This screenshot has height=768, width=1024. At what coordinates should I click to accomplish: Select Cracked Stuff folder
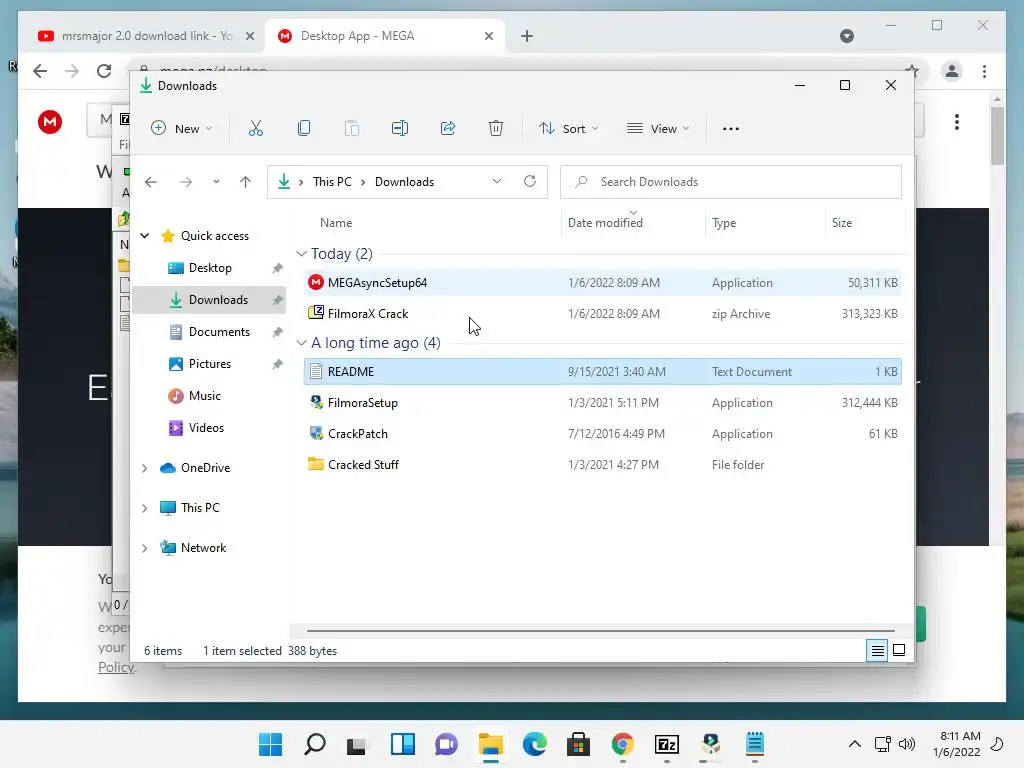click(x=603, y=465)
